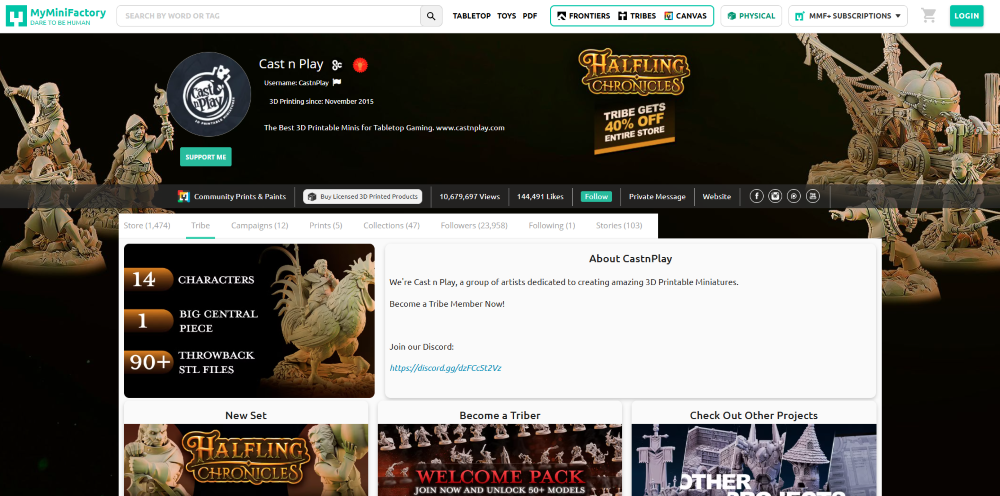Open the Stories (103) tab
This screenshot has height=496, width=1000.
pos(619,226)
